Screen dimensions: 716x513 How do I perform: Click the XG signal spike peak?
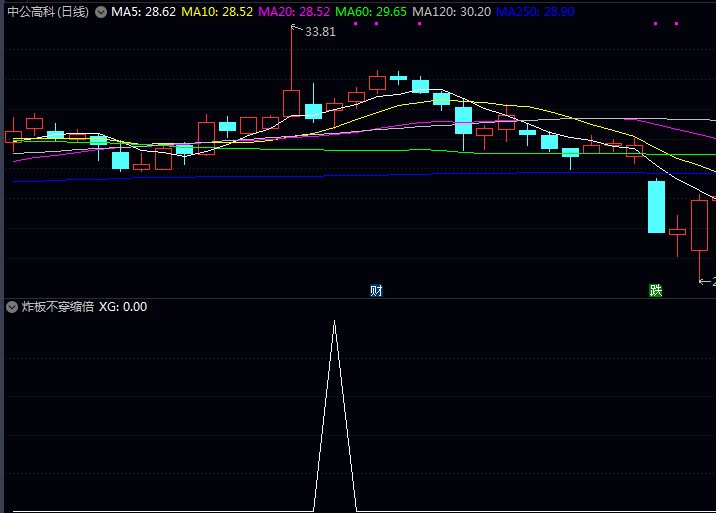pos(335,322)
